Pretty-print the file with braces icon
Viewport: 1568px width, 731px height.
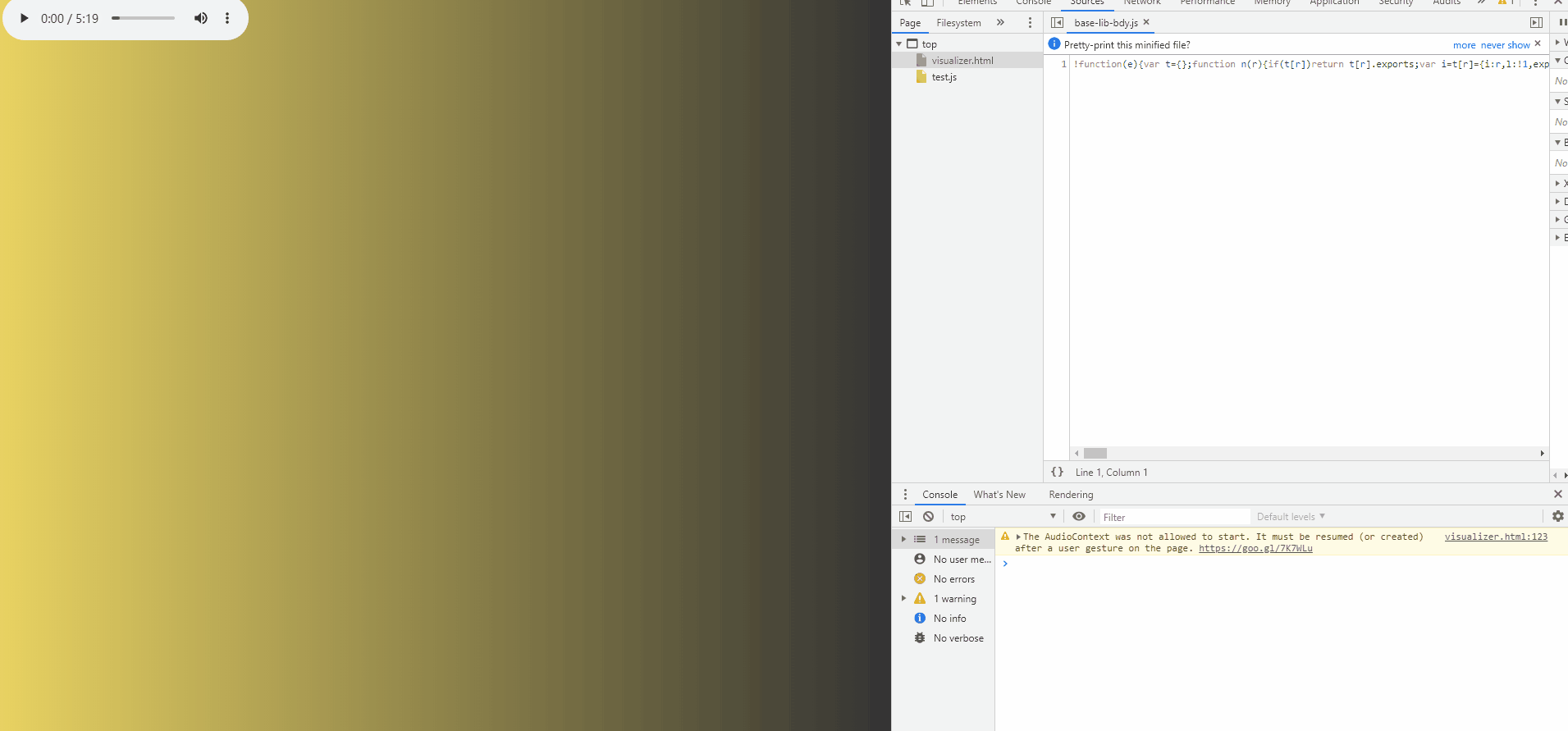coord(1057,472)
